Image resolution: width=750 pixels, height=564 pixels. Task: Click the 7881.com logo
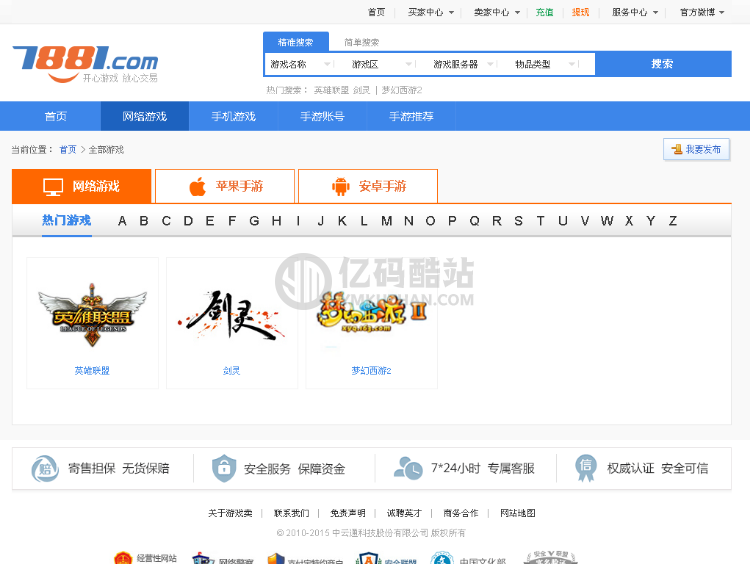(85, 64)
